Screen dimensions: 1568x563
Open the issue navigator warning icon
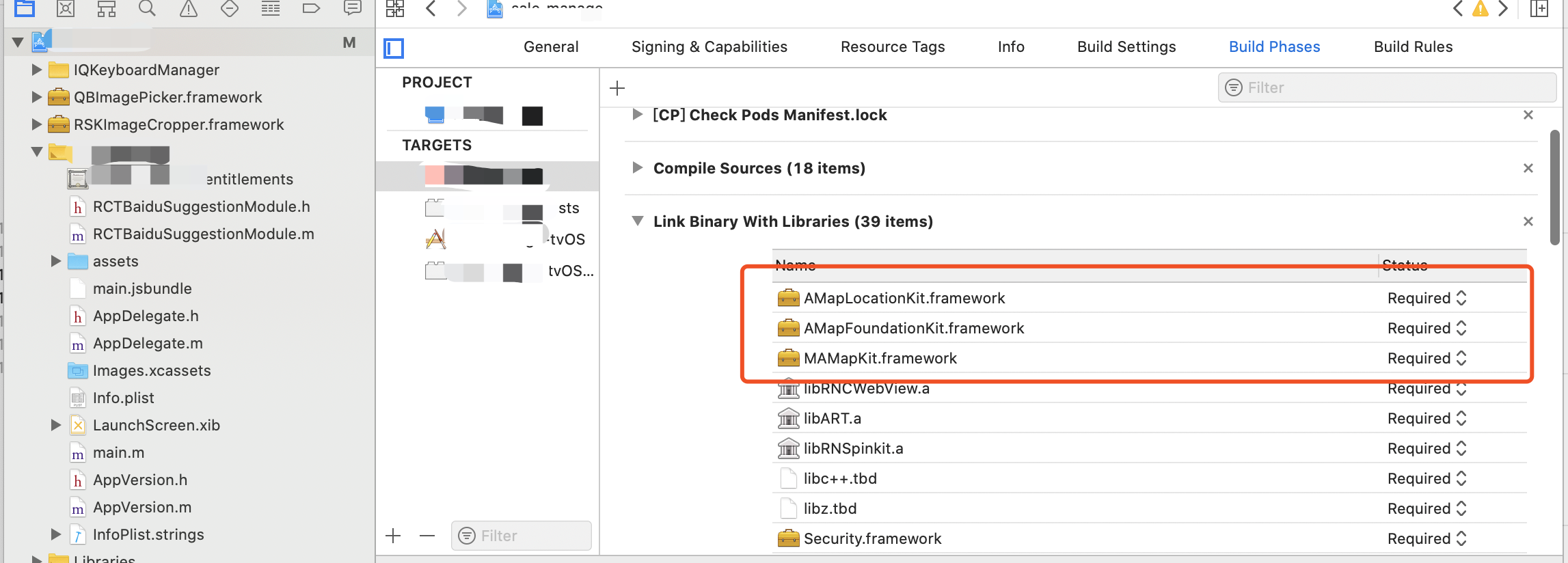pyautogui.click(x=189, y=8)
